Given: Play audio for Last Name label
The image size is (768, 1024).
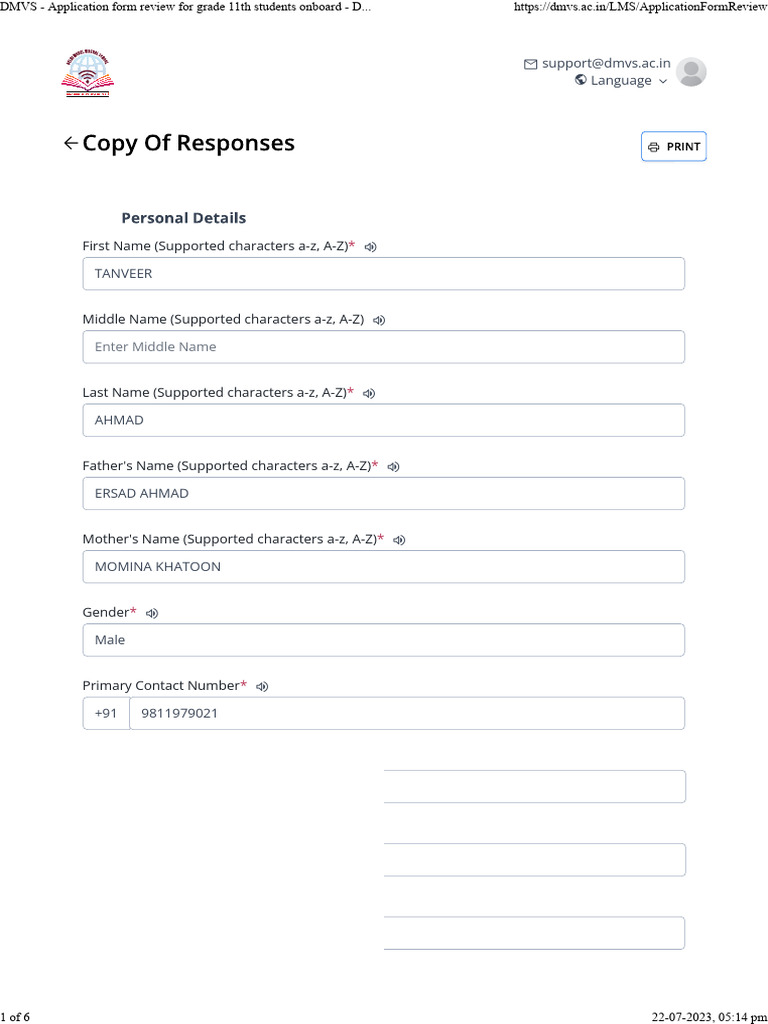Looking at the screenshot, I should (x=369, y=393).
